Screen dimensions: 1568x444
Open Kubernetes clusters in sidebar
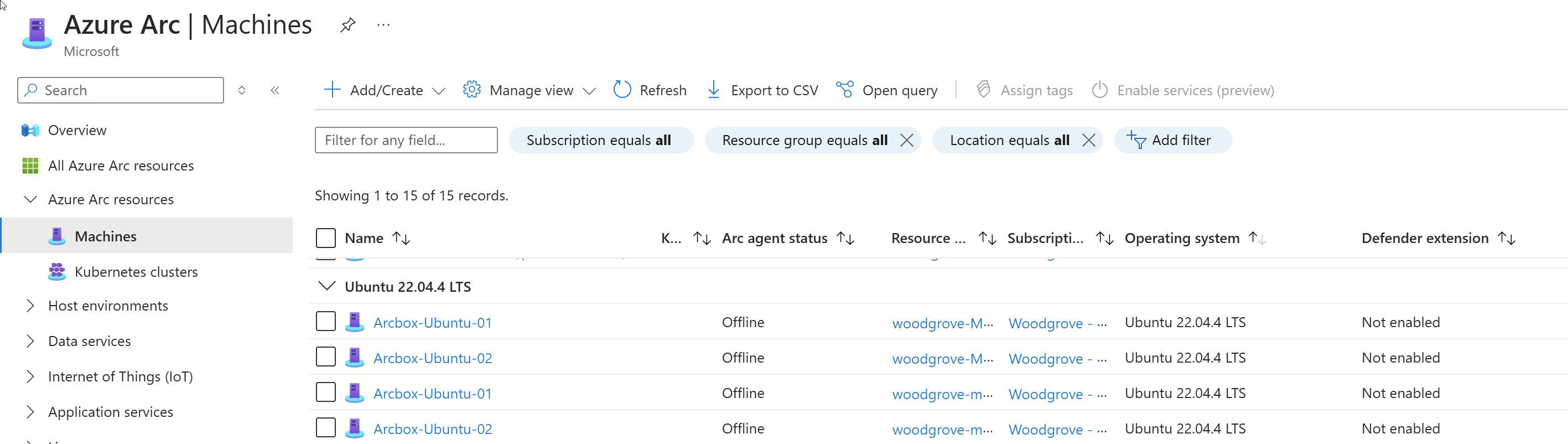pos(136,272)
